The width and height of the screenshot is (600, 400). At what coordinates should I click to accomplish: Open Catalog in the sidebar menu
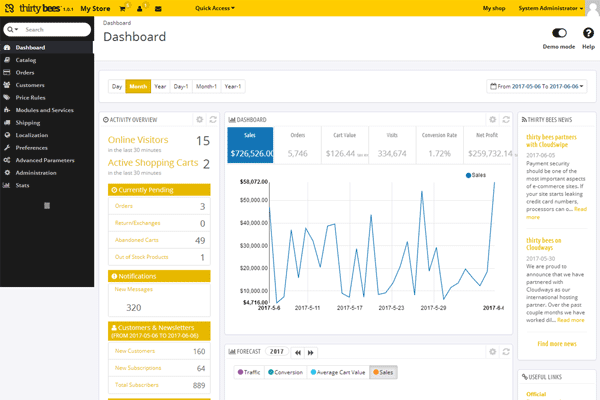pyautogui.click(x=26, y=60)
